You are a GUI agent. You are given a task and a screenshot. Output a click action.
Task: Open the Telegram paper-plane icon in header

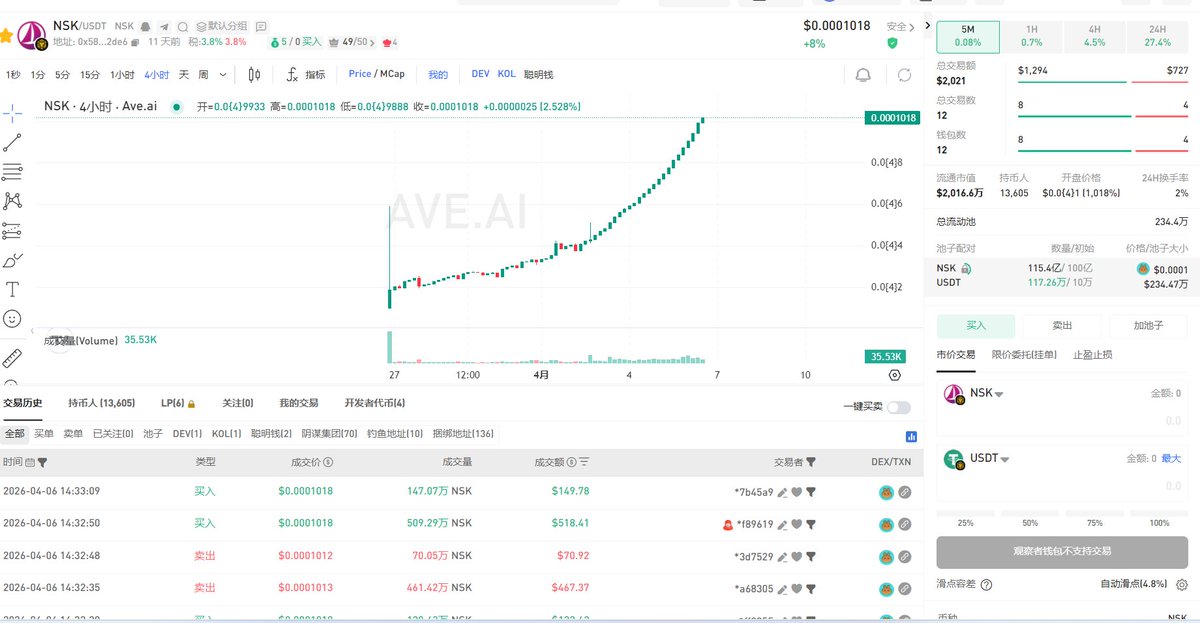point(164,26)
